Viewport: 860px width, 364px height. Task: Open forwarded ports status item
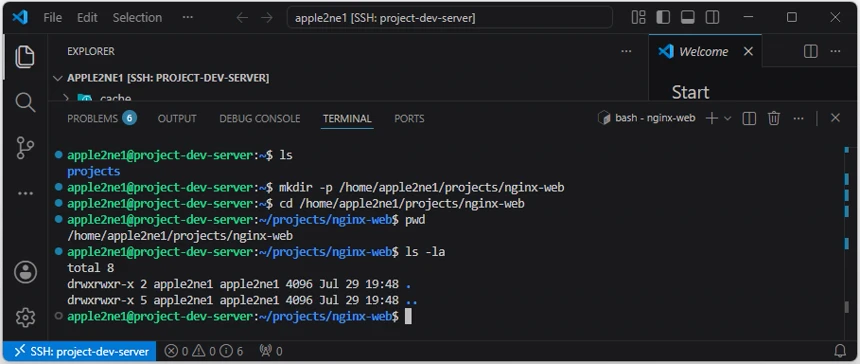coord(271,351)
